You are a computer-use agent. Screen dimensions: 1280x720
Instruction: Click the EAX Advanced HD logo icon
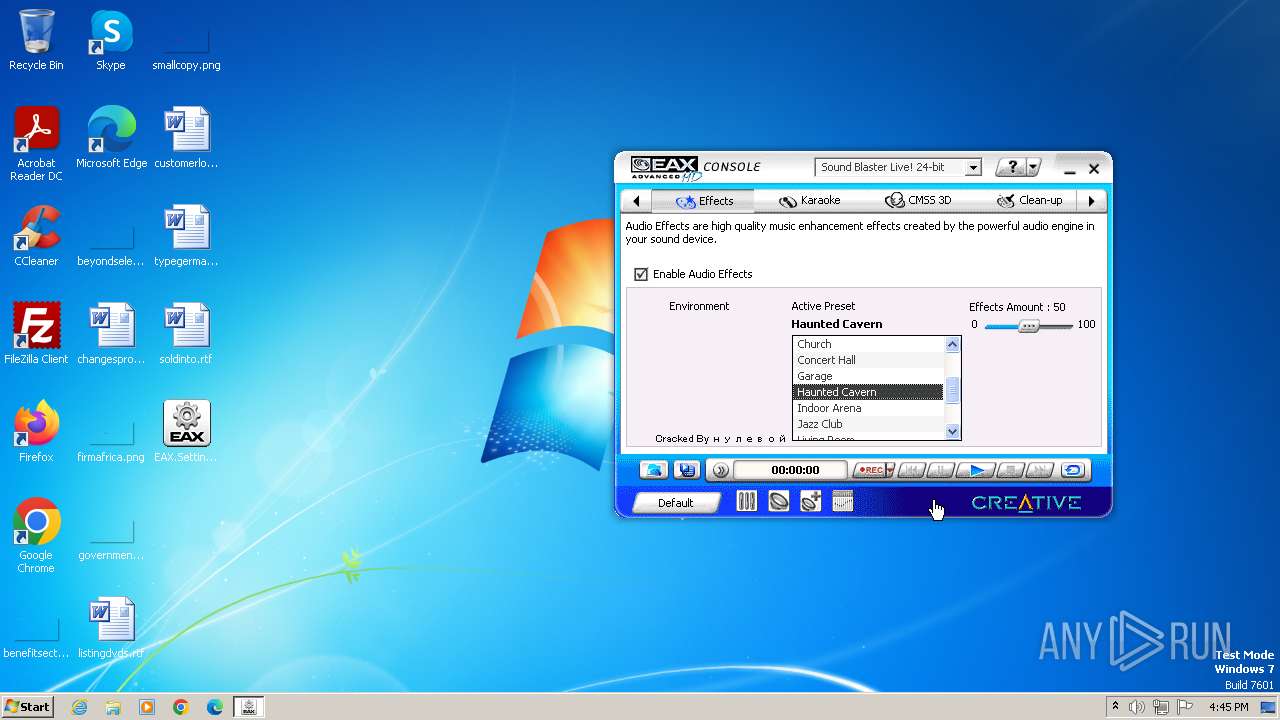point(664,167)
